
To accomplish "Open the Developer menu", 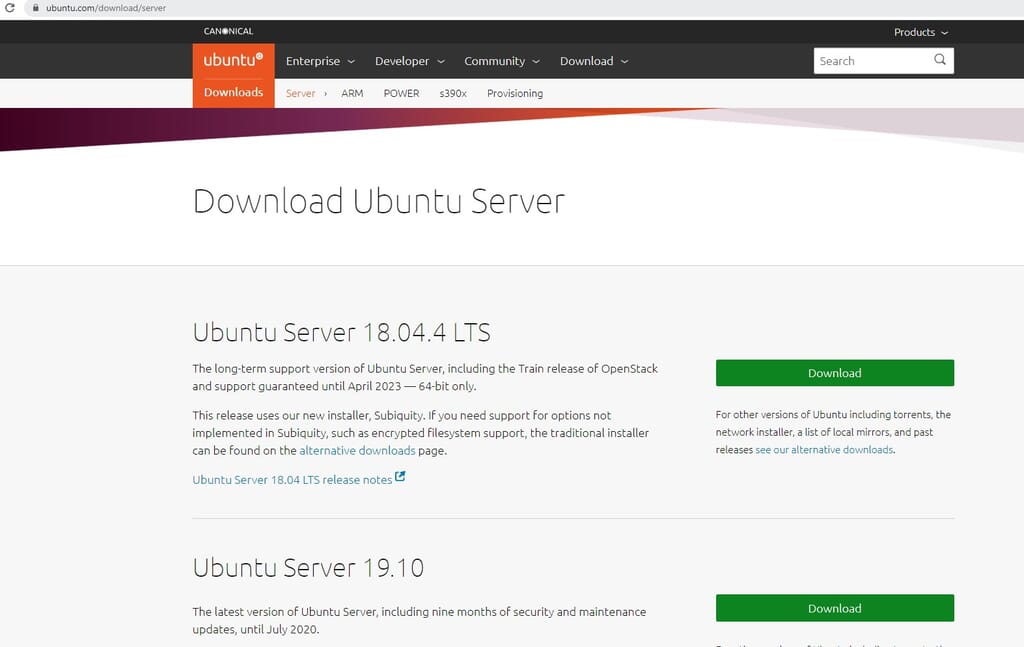I will [x=409, y=61].
